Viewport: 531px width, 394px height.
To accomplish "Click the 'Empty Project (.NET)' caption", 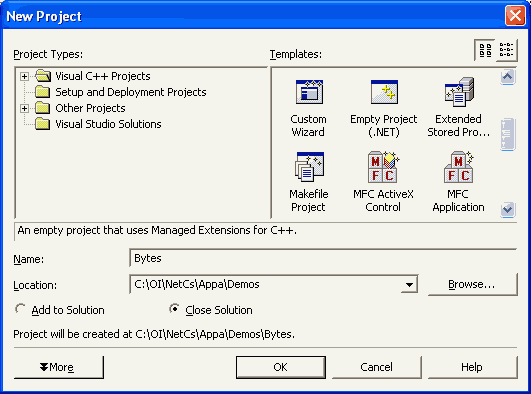I will (384, 125).
